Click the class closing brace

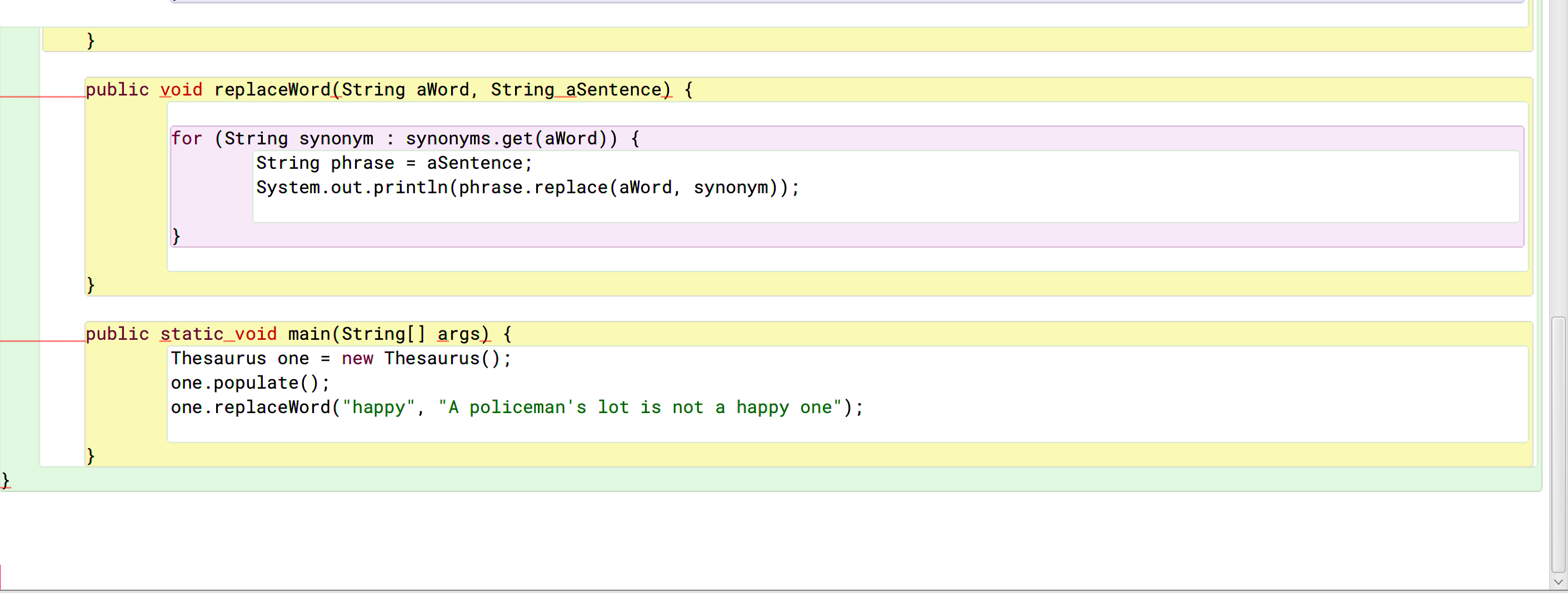pyautogui.click(x=5, y=480)
